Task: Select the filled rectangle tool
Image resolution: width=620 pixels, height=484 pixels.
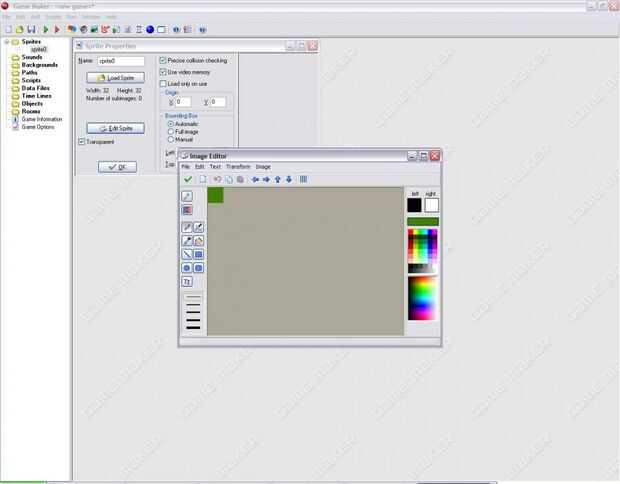Action: point(198,254)
